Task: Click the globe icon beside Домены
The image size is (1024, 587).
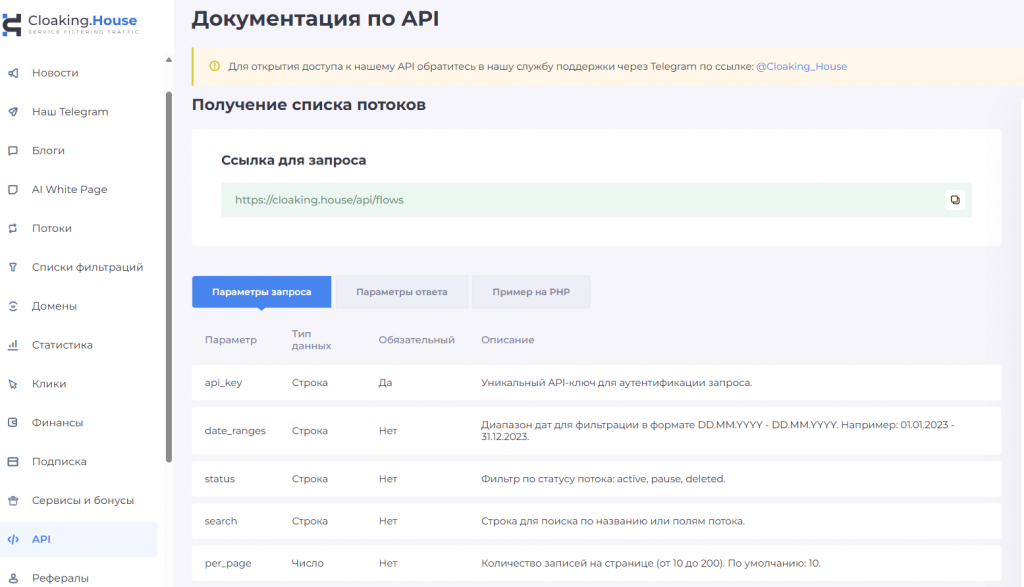Action: click(x=13, y=306)
